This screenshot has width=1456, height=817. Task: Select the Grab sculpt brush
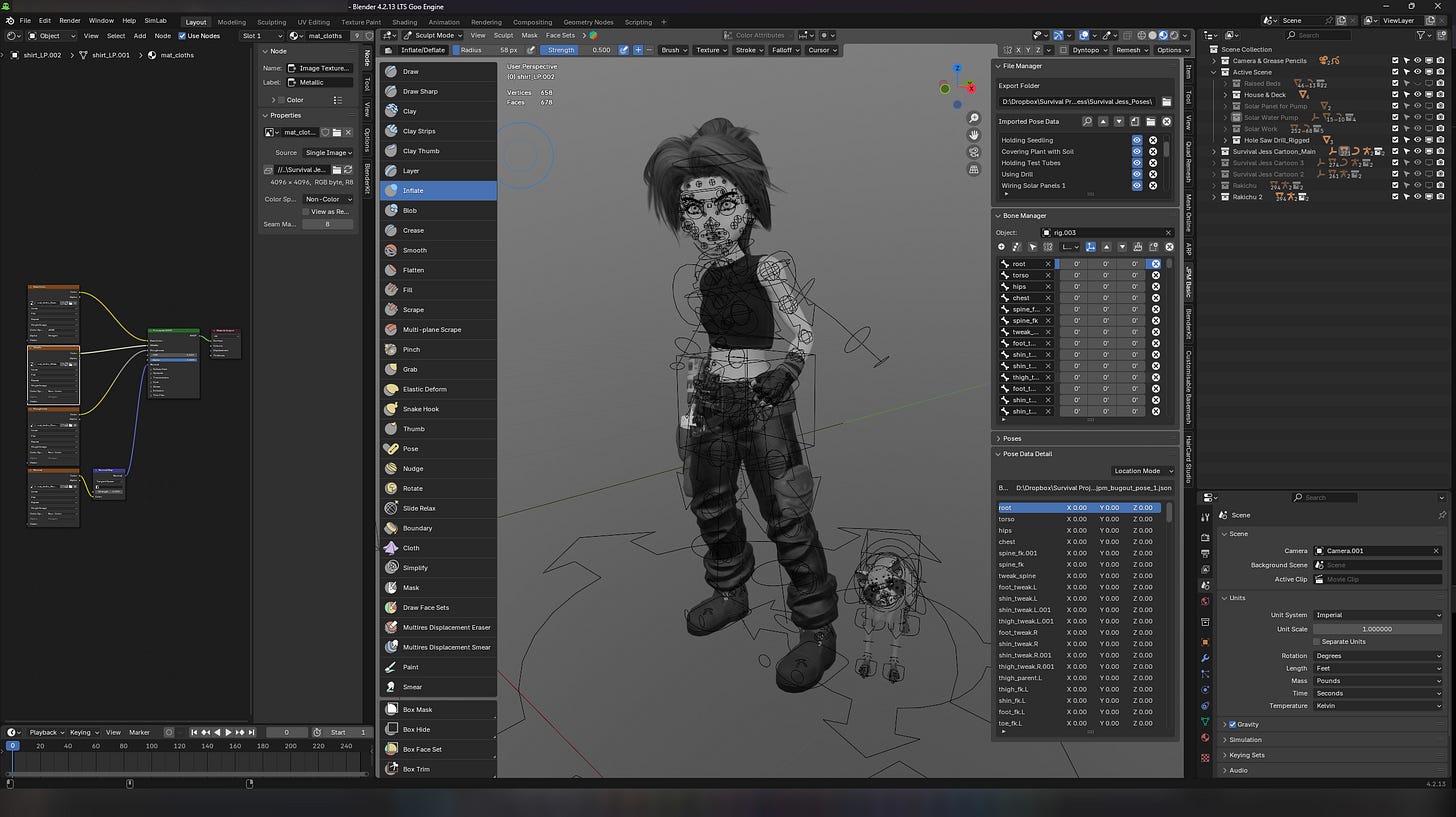(x=410, y=369)
